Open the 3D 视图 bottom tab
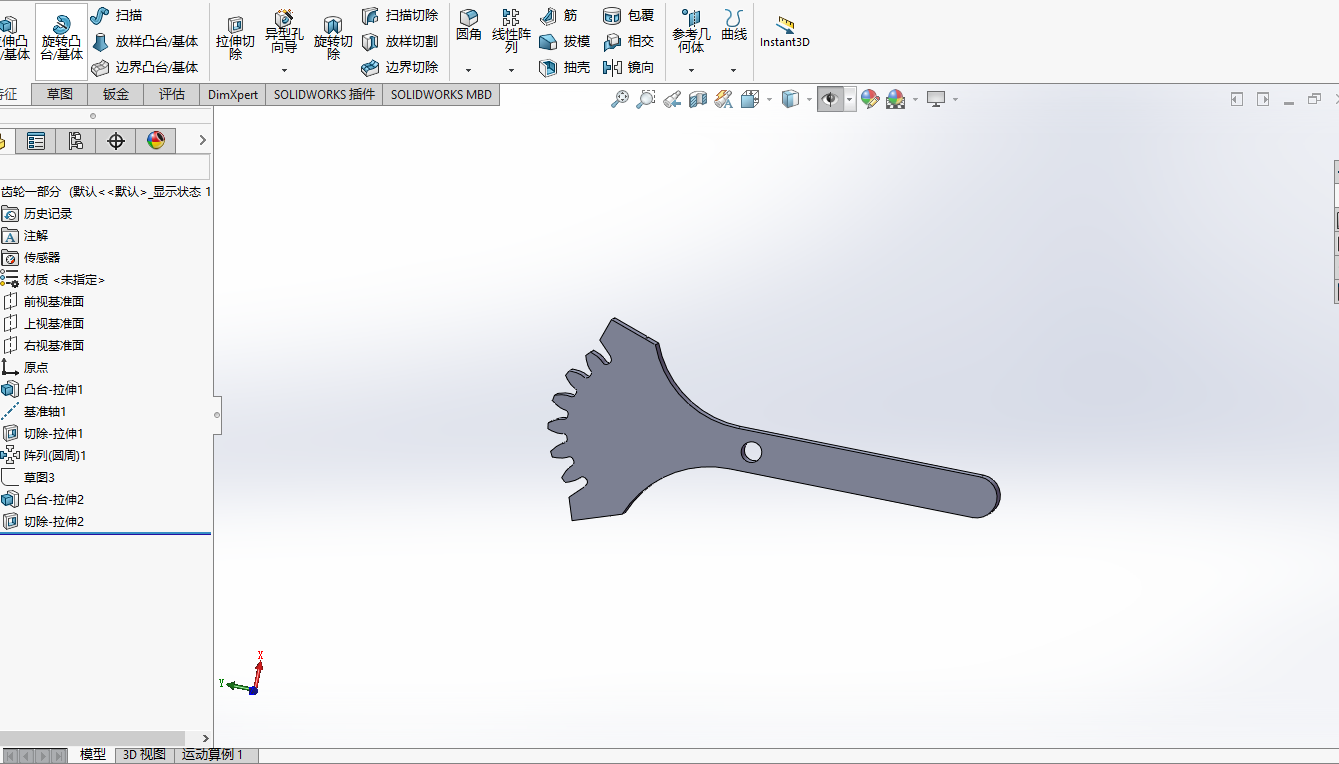 coord(144,755)
